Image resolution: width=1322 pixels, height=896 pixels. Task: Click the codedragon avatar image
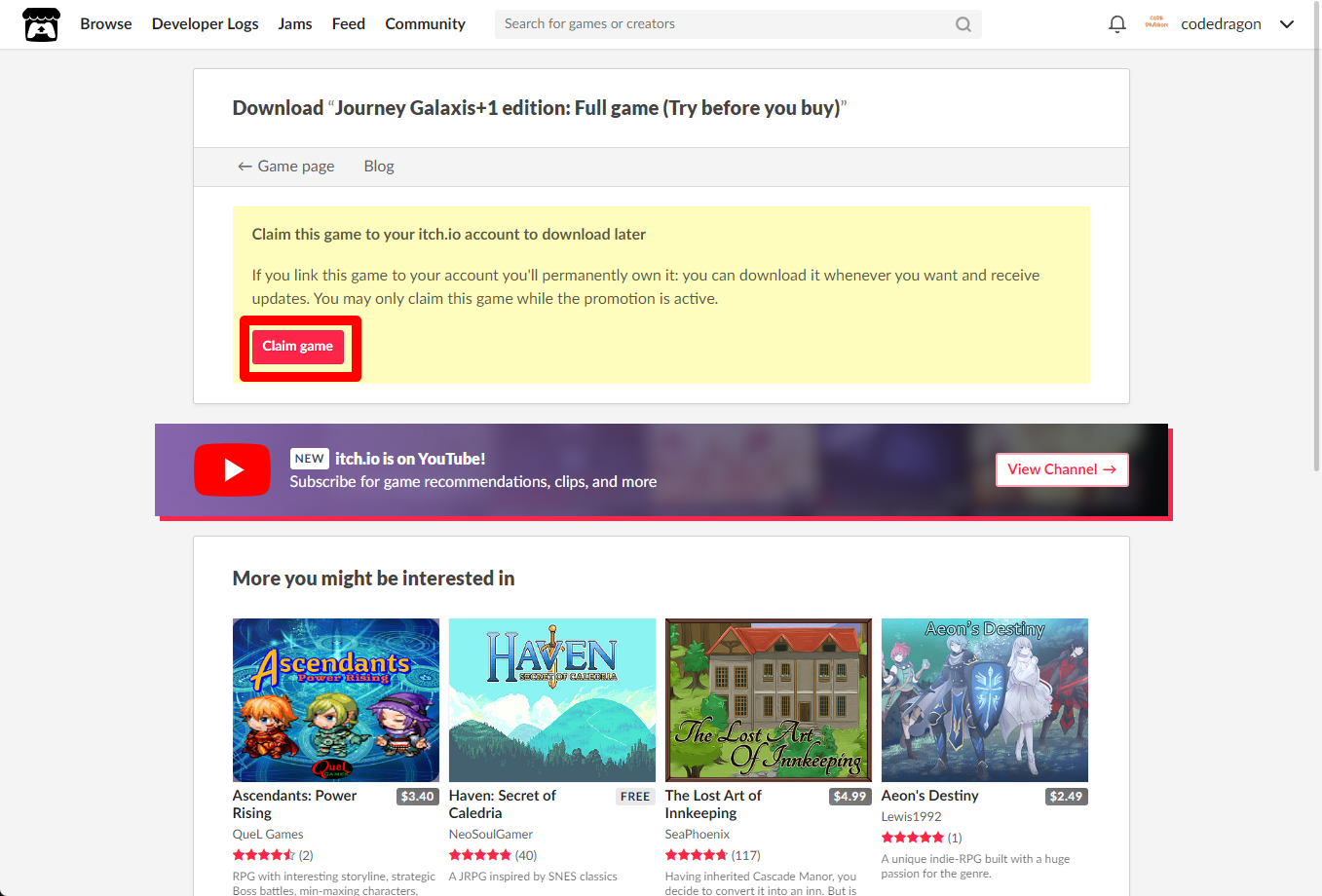tap(1156, 22)
